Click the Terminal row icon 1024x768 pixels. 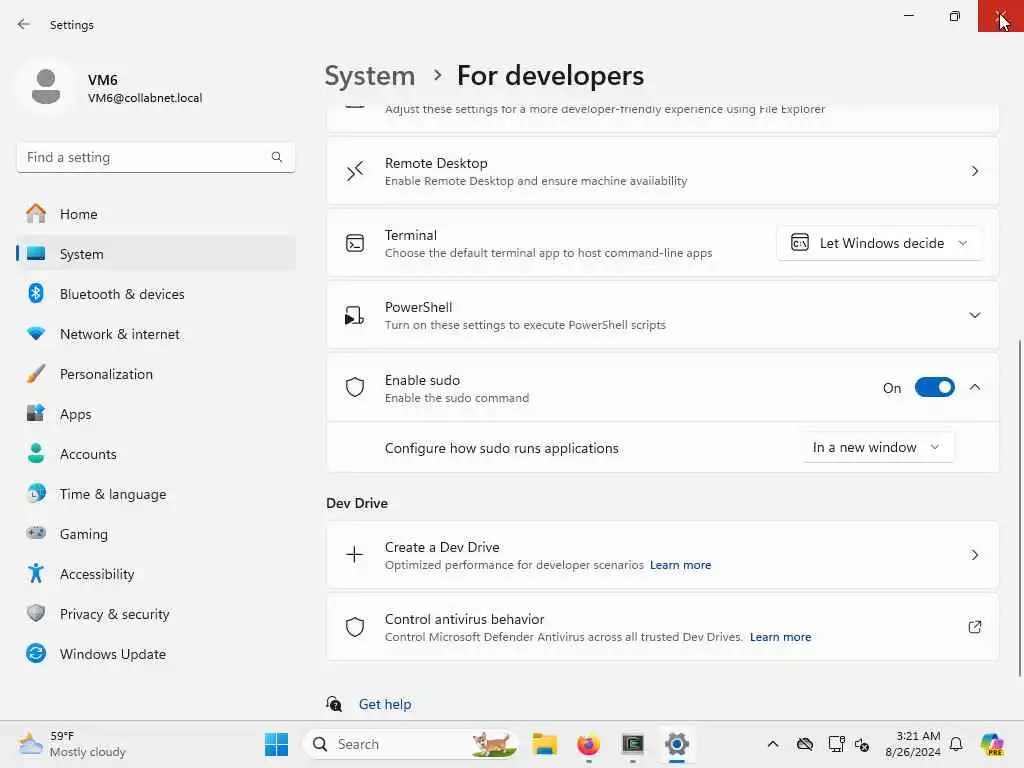tap(355, 244)
